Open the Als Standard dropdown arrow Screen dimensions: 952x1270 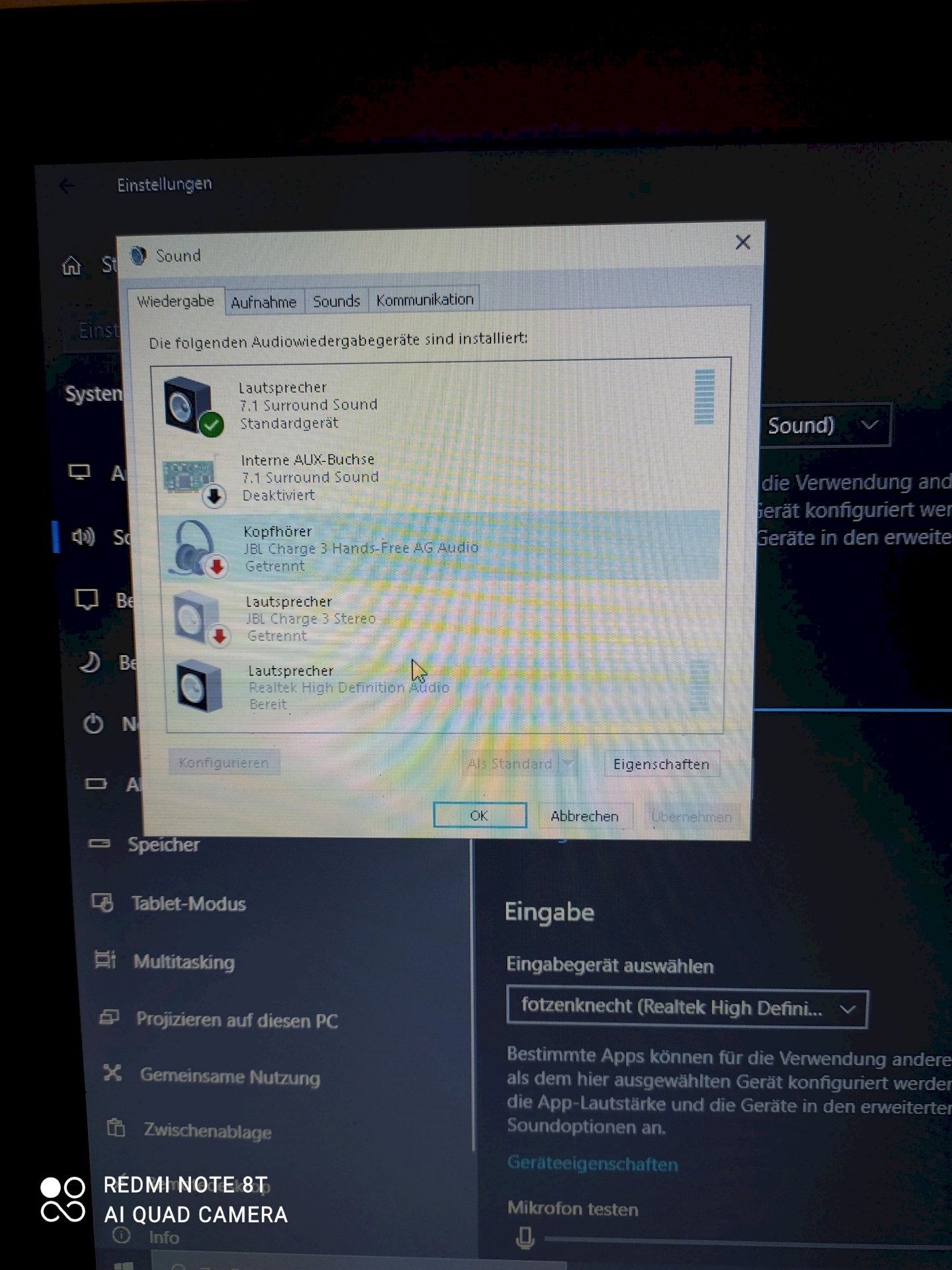click(x=569, y=764)
